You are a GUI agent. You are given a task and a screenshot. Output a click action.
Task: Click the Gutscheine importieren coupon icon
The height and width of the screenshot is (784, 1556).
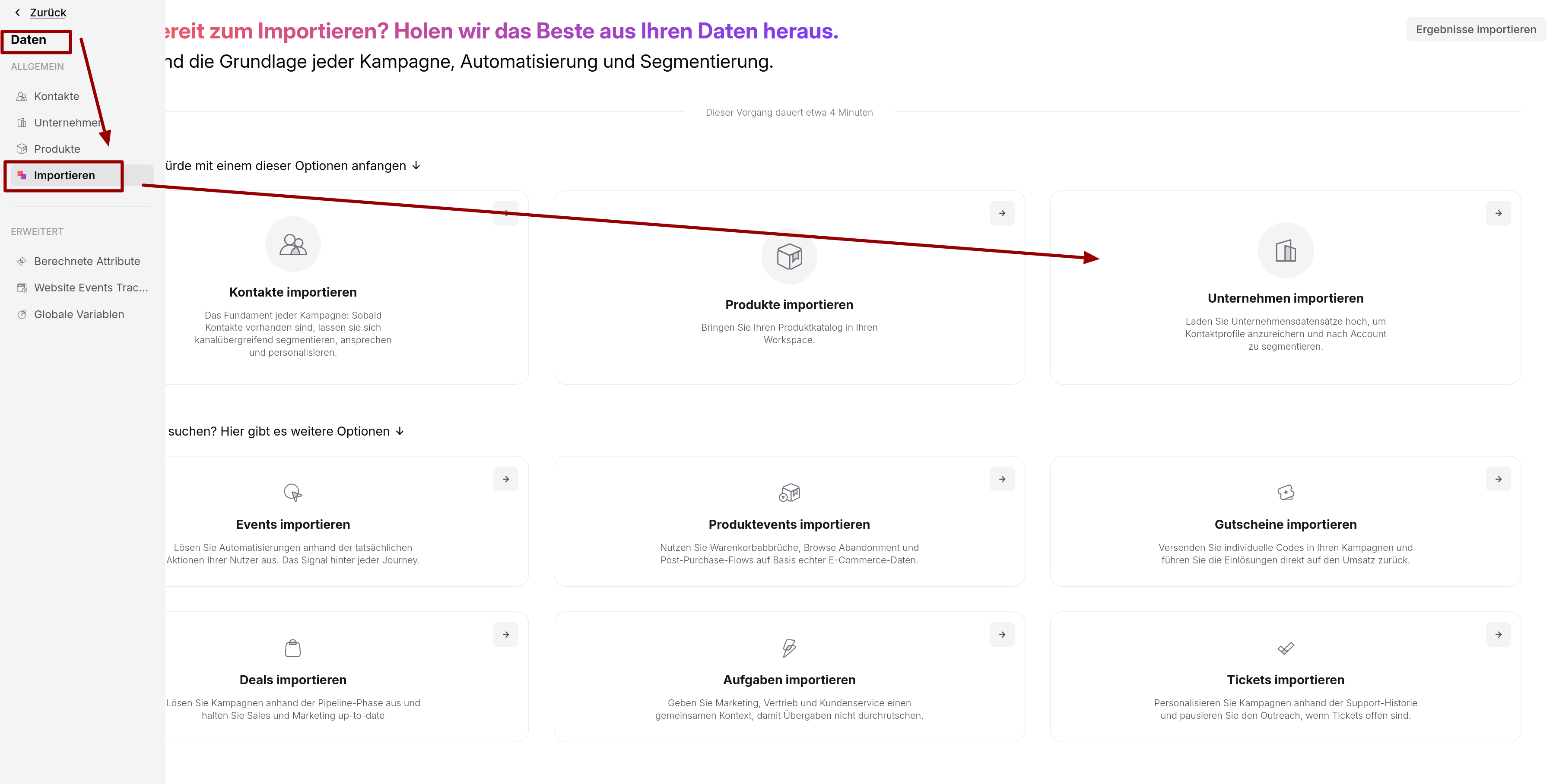click(1286, 493)
